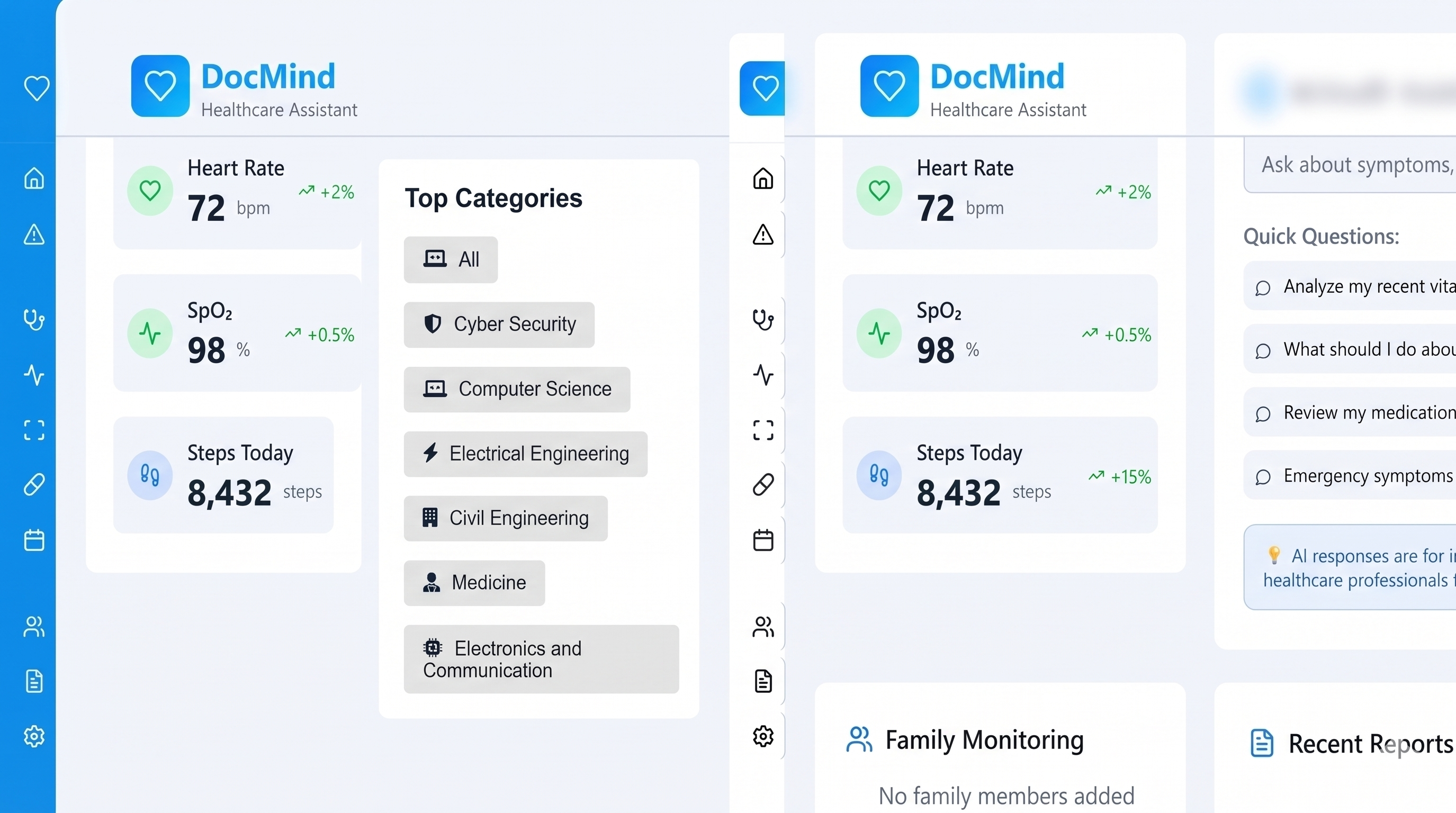Click the 'Recent Reports' heading text

point(1371,744)
